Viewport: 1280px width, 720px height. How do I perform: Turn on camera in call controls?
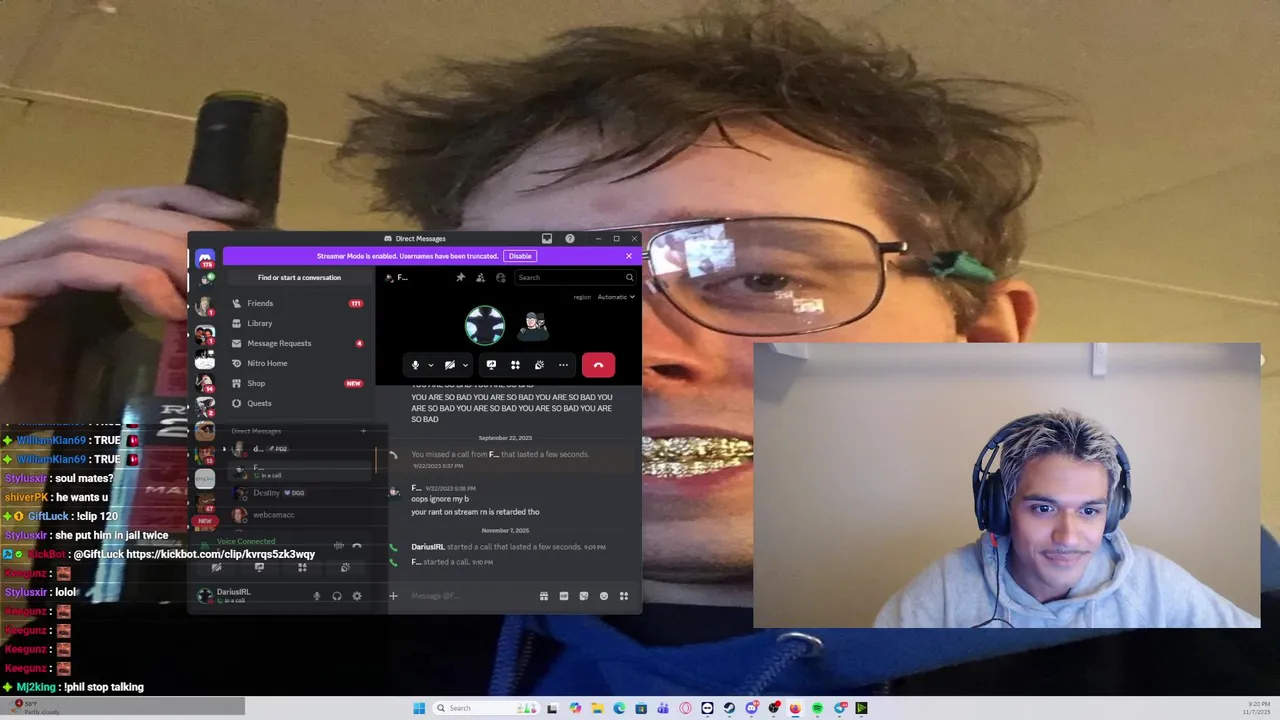coord(450,365)
